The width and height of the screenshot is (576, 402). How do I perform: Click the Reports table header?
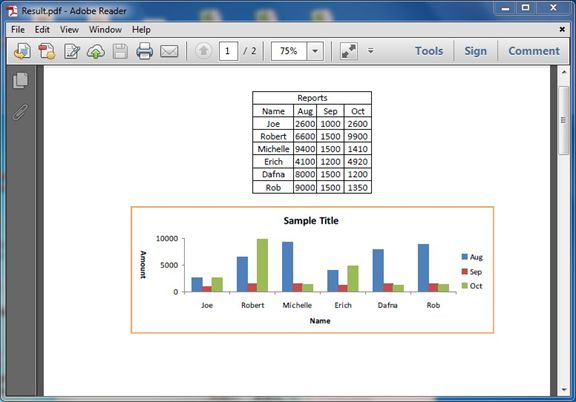pos(312,98)
